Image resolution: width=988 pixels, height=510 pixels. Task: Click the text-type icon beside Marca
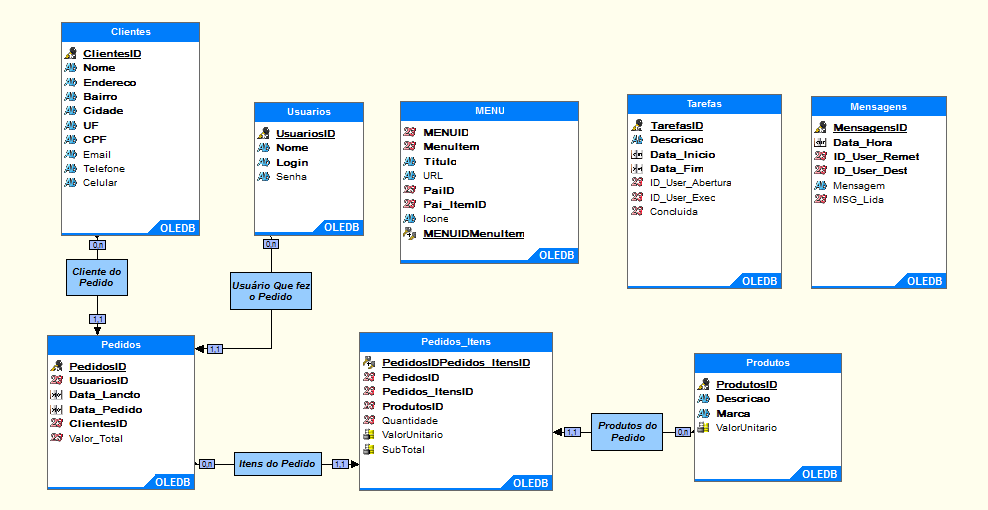pos(704,414)
